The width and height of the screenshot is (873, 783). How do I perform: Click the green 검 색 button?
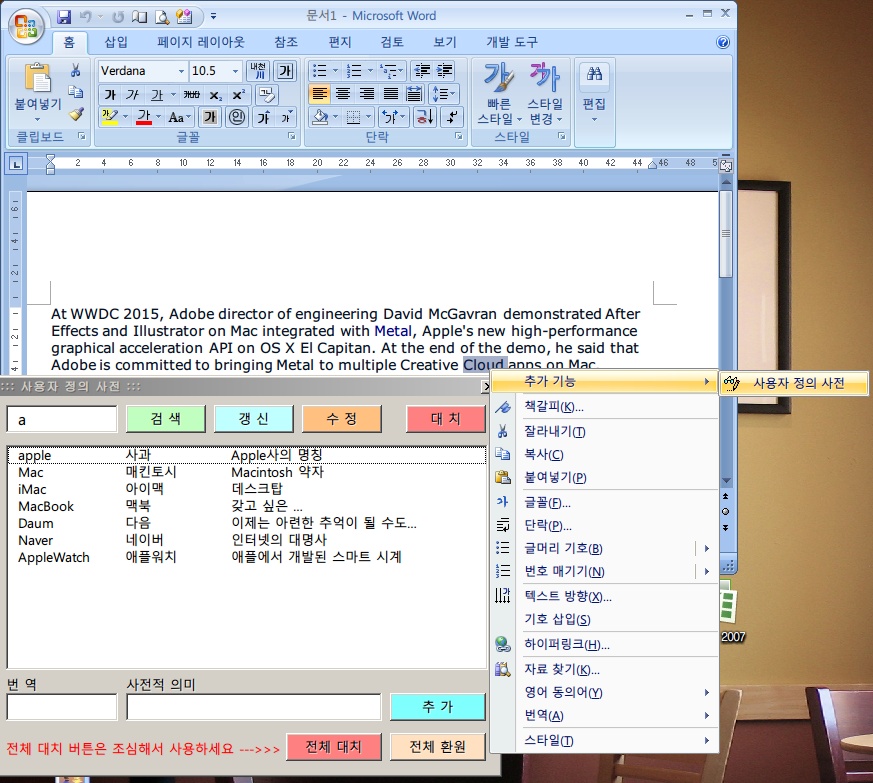[166, 419]
